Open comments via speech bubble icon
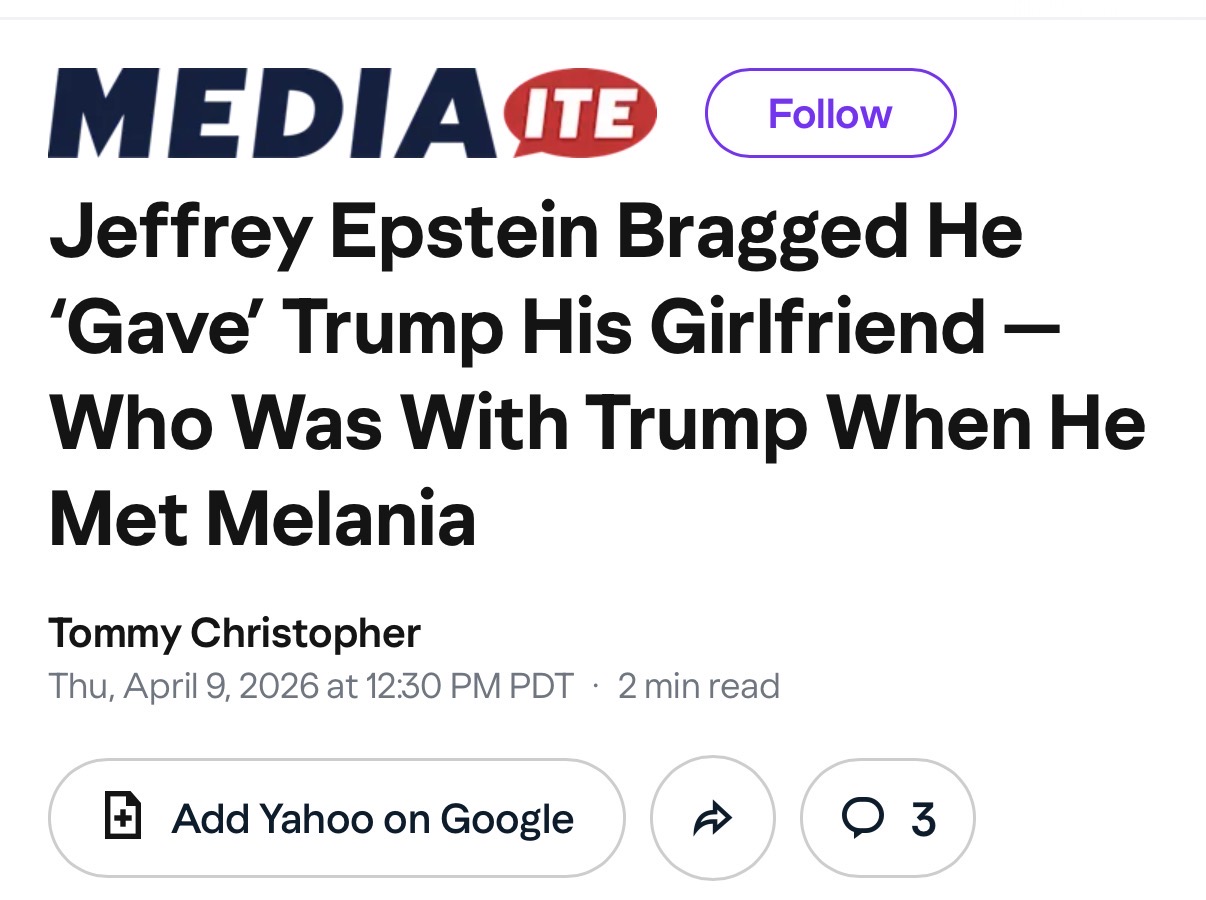Image resolution: width=1206 pixels, height=900 pixels. (861, 819)
